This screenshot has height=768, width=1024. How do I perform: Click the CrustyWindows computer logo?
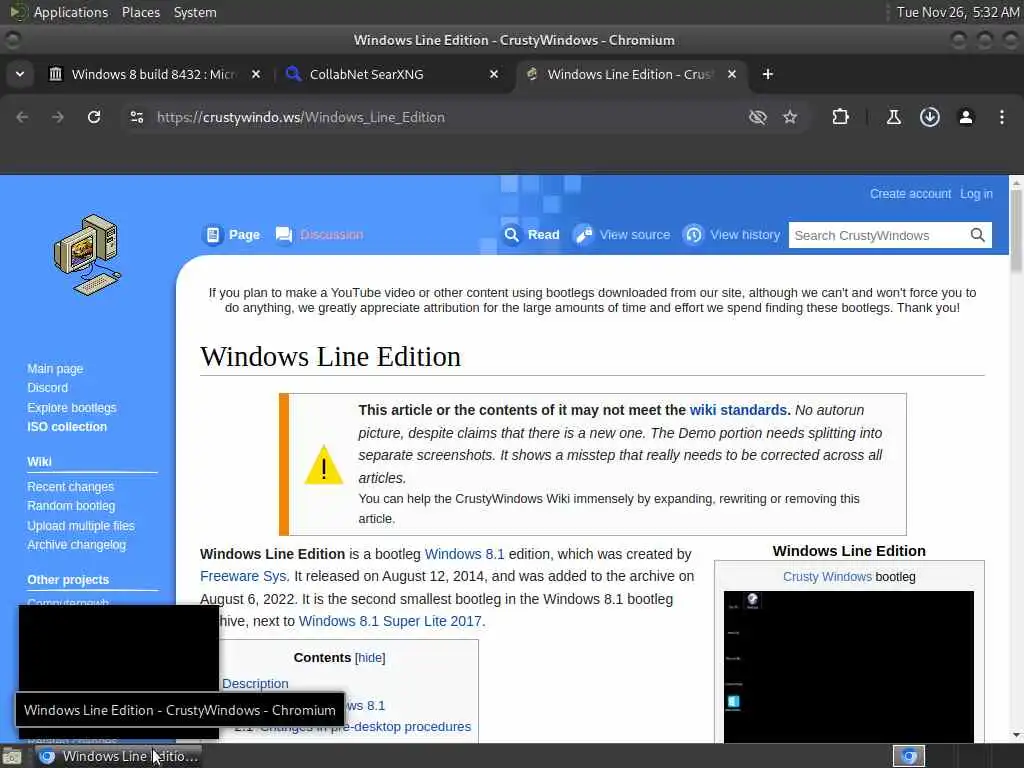(88, 255)
